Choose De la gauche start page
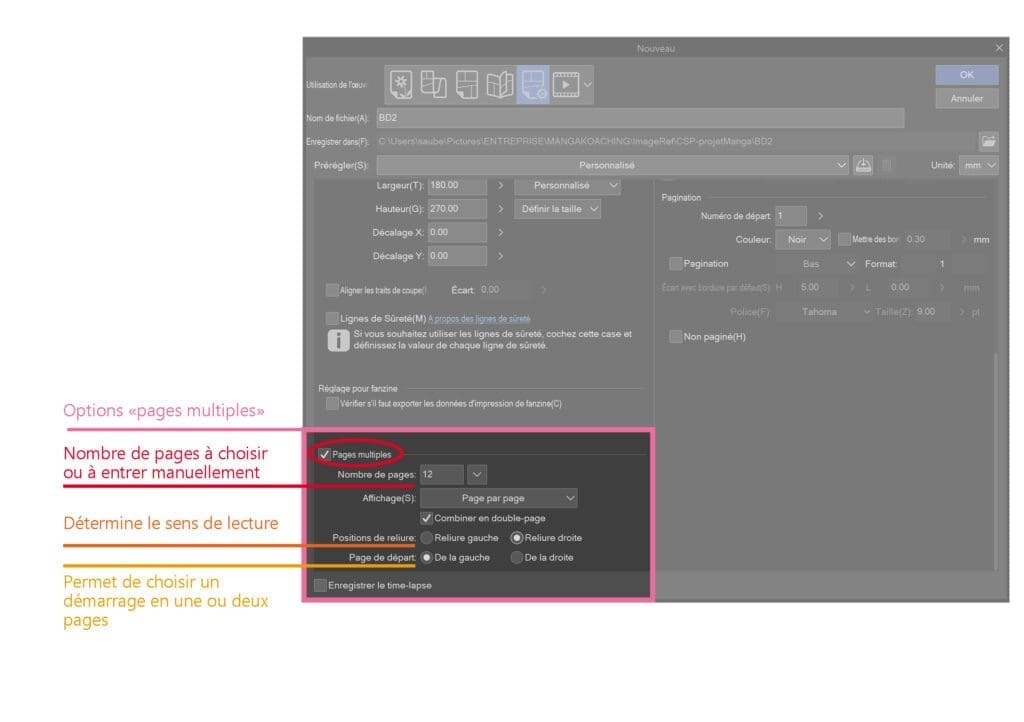This screenshot has width=1024, height=722. point(426,557)
